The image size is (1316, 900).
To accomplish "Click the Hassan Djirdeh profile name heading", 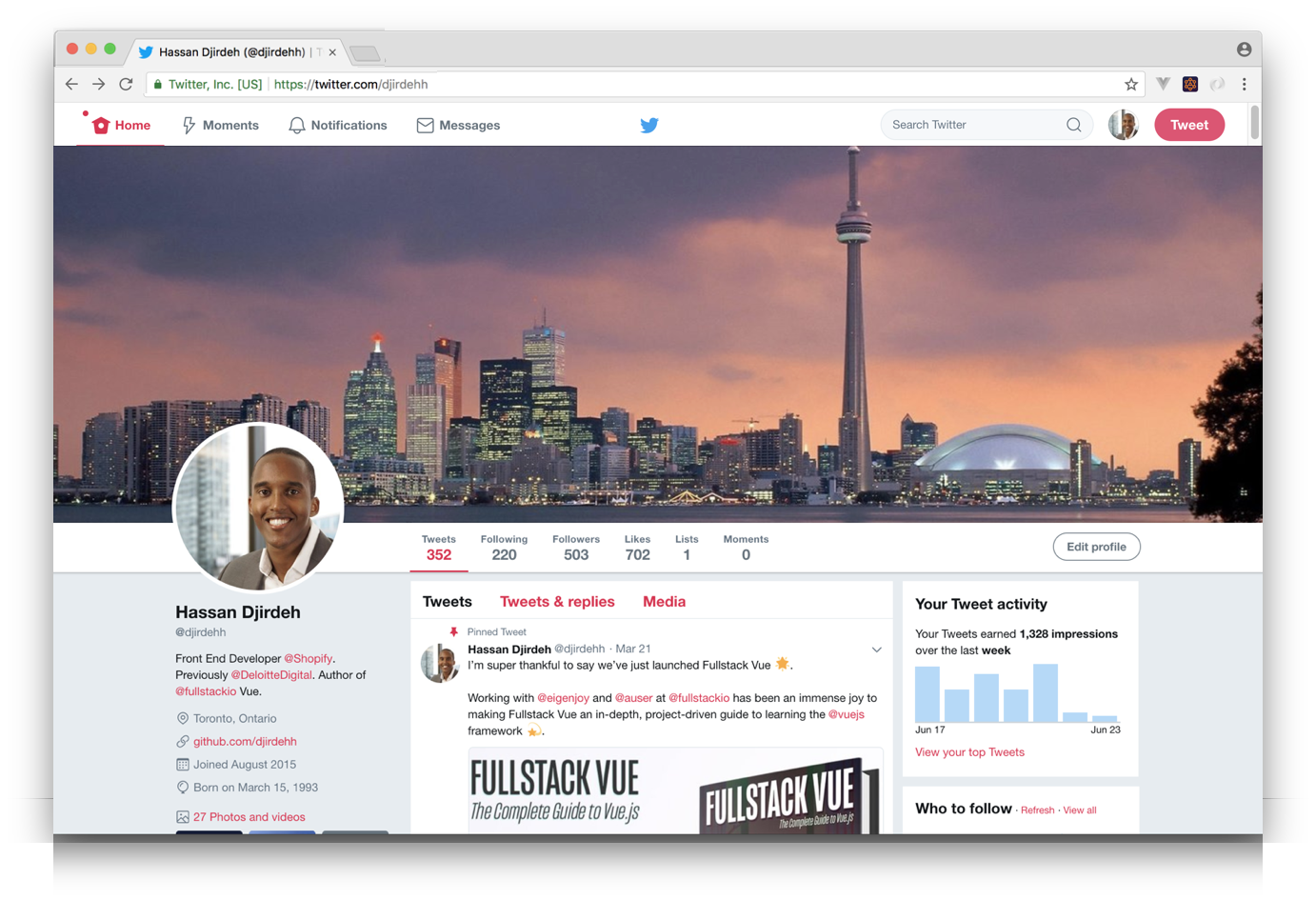I will coord(238,612).
